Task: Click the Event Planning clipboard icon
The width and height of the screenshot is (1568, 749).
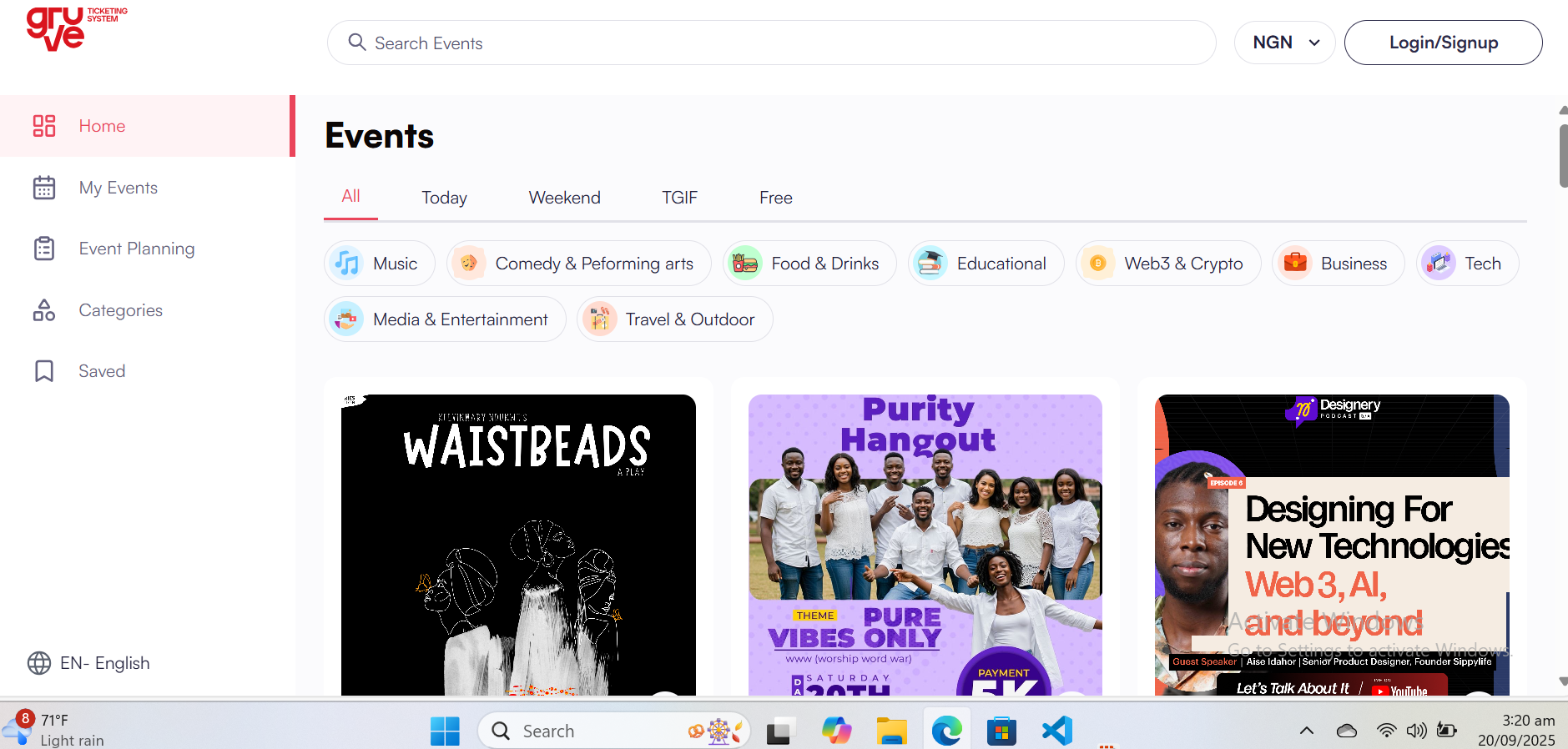Action: pos(44,249)
